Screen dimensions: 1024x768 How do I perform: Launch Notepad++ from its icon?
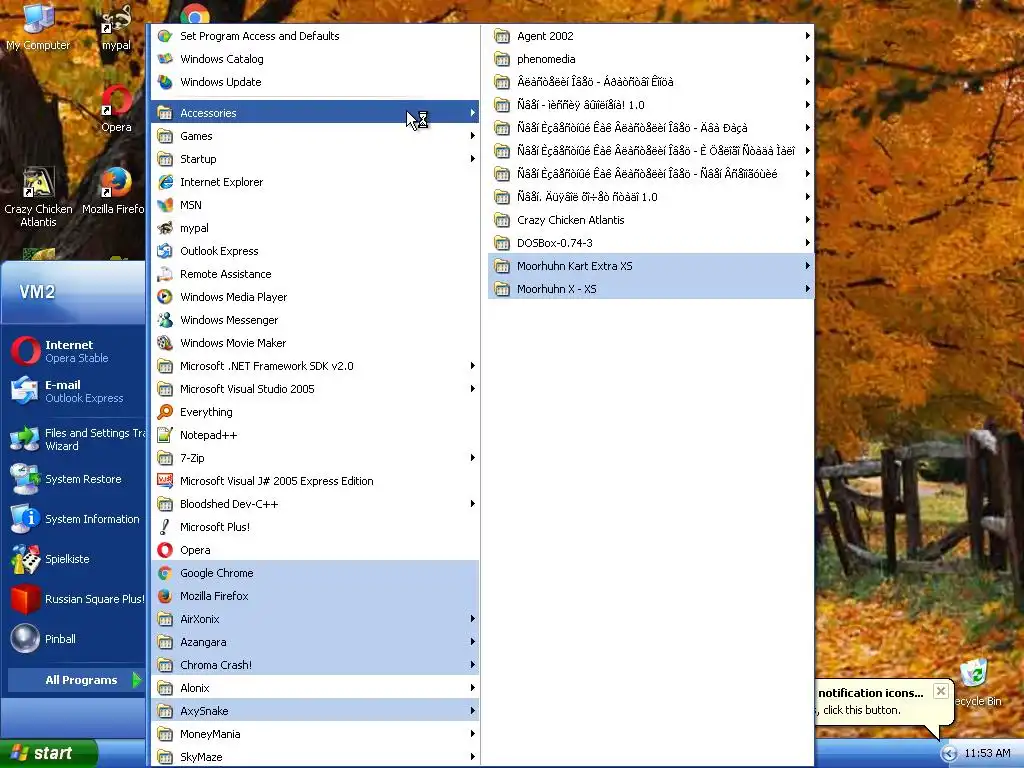165,435
